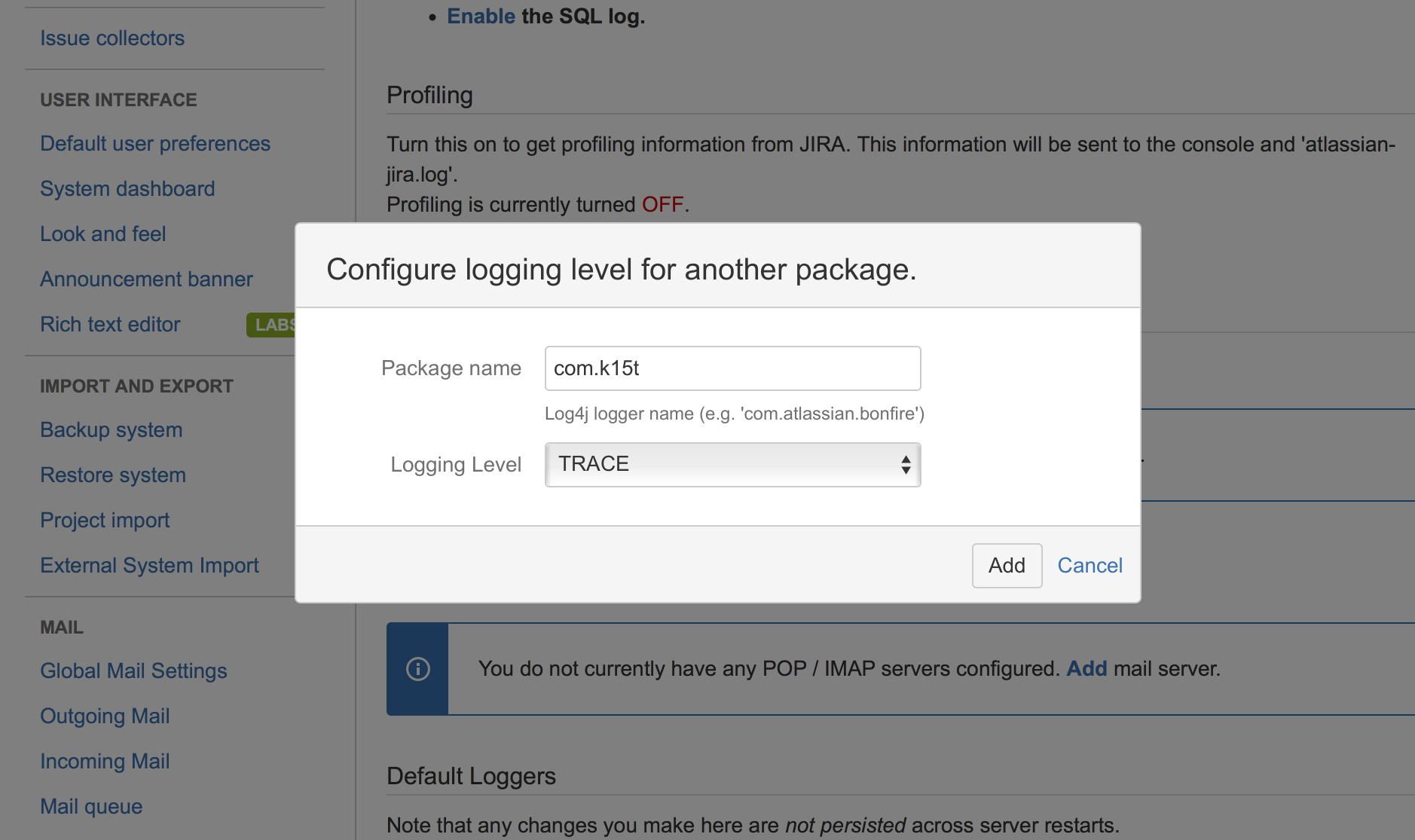
Task: Open Default user preferences
Action: click(x=155, y=143)
